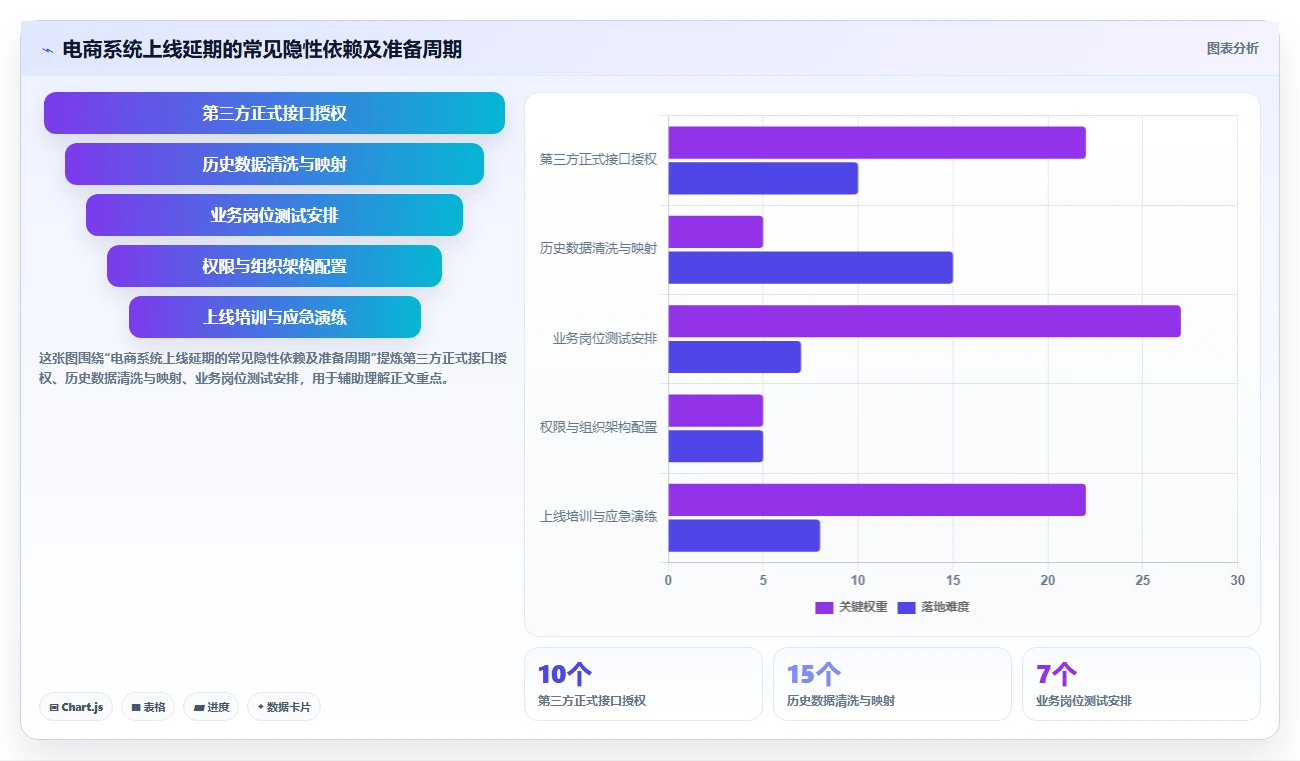Click 落地难度 bar for 业务岗位测试安排
The width and height of the screenshot is (1300, 761).
(x=735, y=357)
